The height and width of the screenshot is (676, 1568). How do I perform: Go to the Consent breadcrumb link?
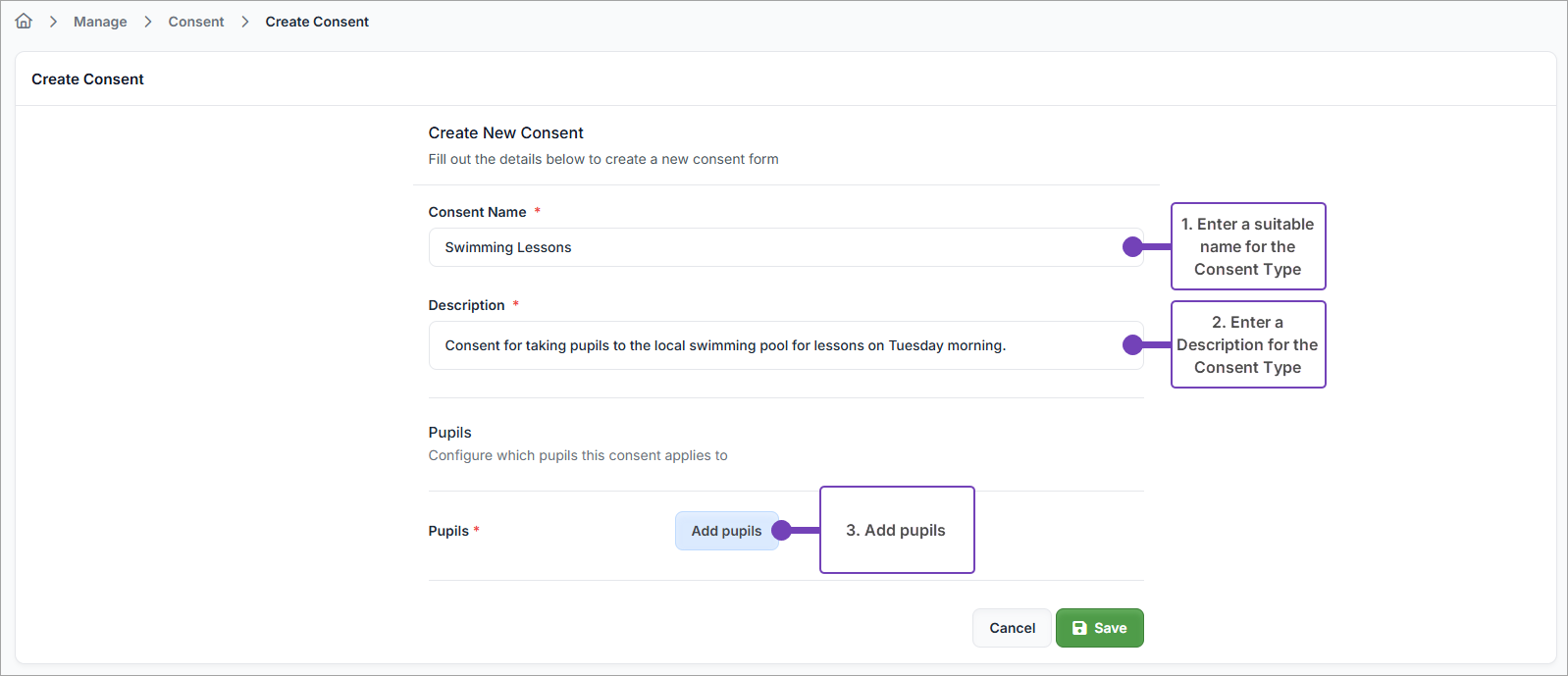196,22
